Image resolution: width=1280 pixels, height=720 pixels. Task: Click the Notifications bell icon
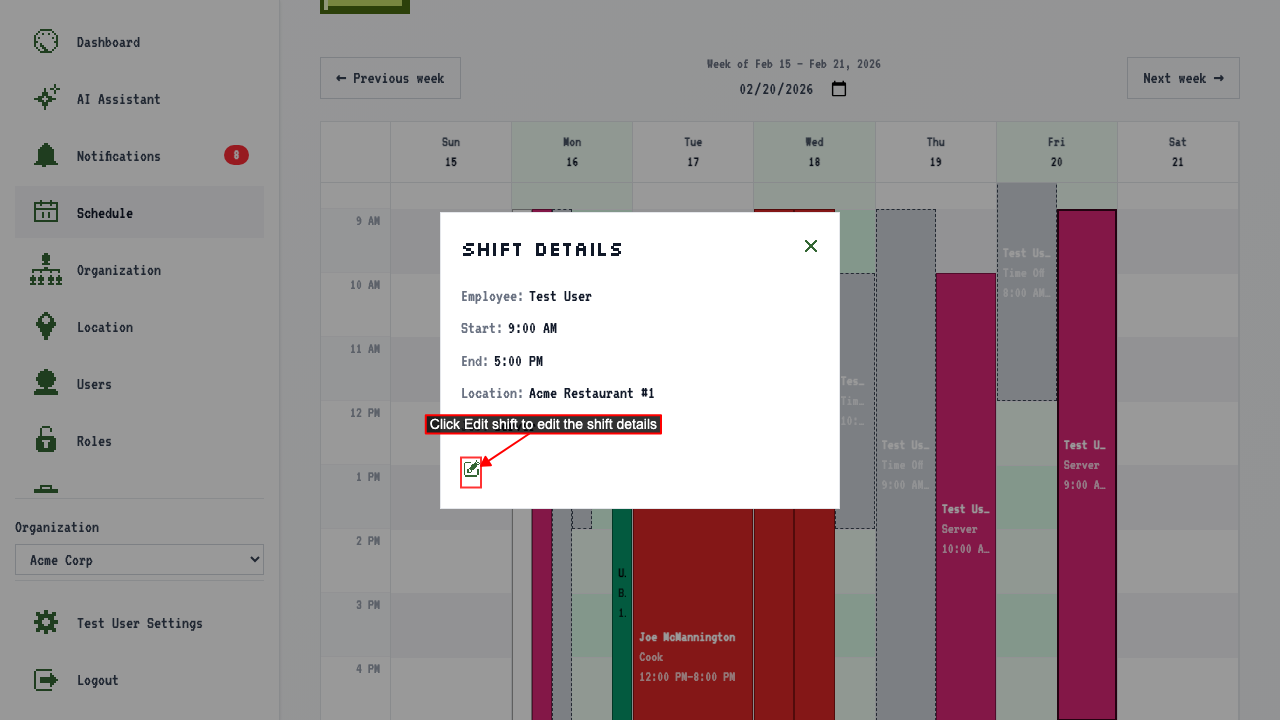tap(46, 156)
